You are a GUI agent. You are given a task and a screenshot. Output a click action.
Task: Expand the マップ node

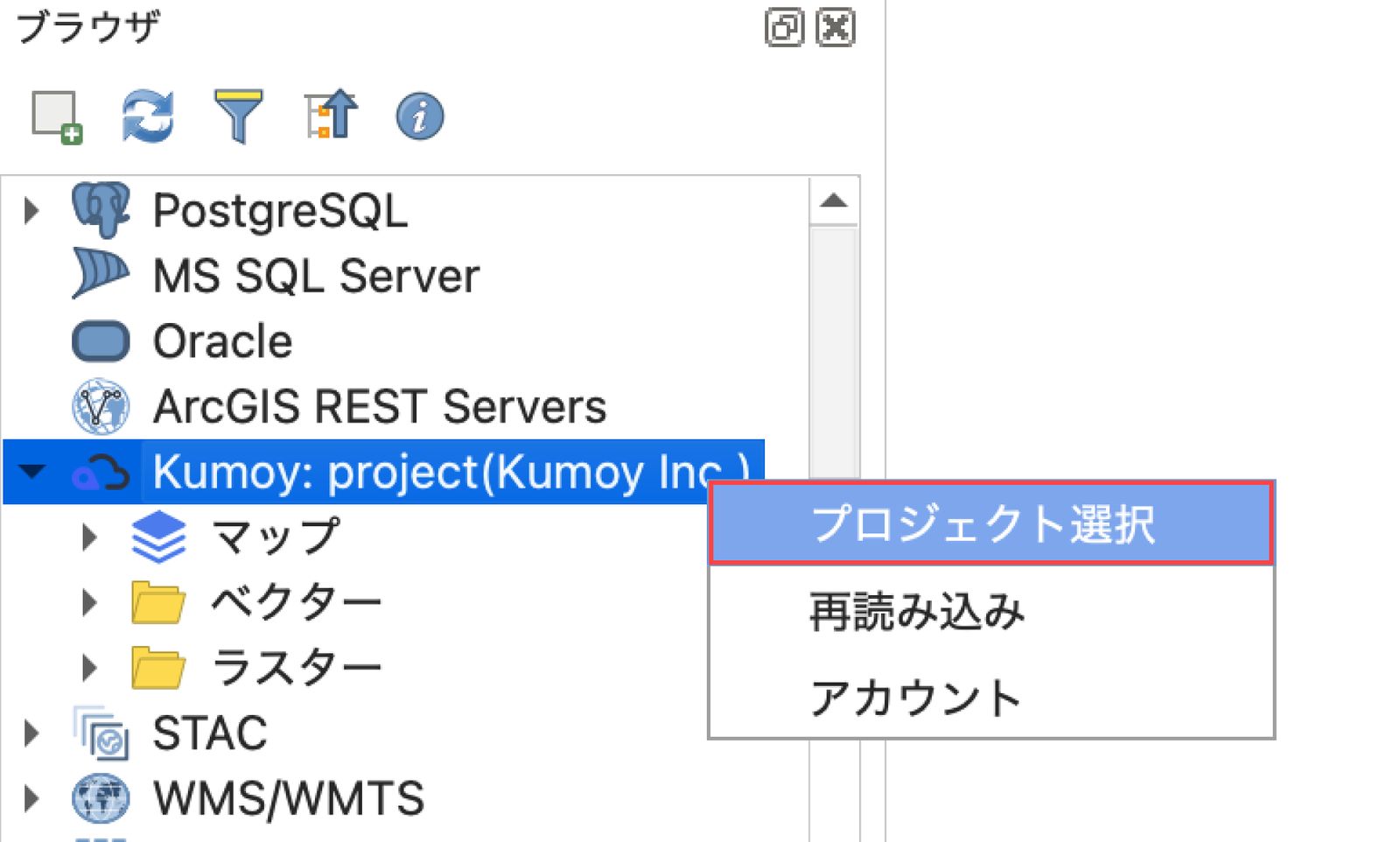89,537
